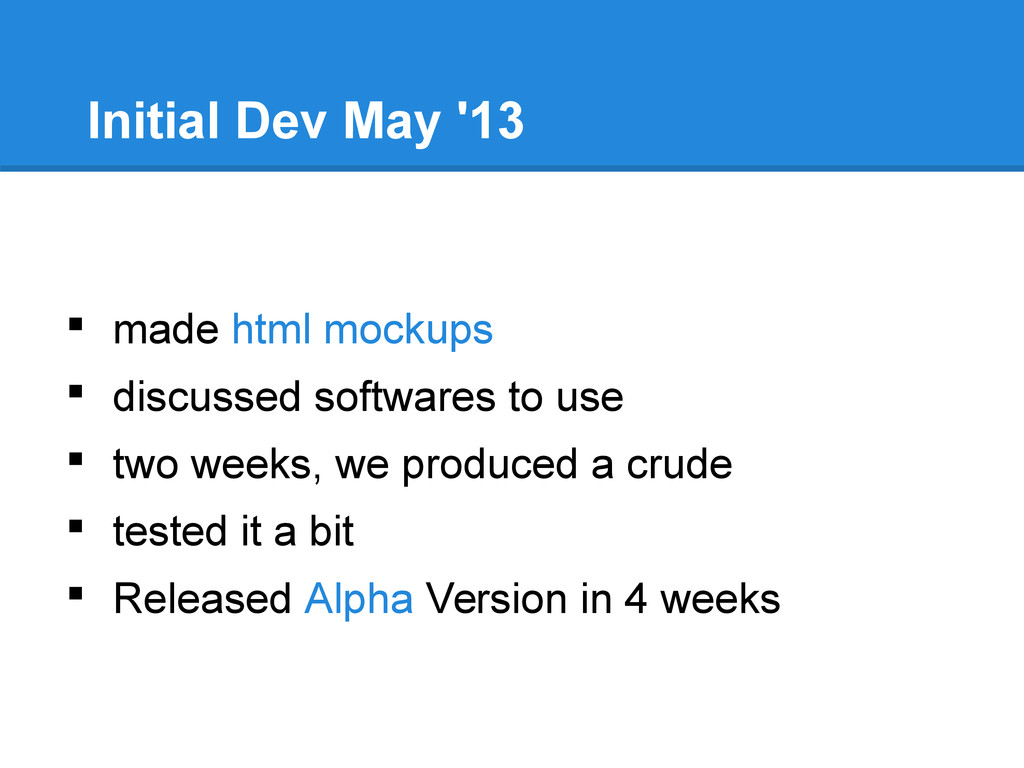Click the bullet marker beside 'discussed softwares'
The image size is (1024, 768).
(x=76, y=391)
